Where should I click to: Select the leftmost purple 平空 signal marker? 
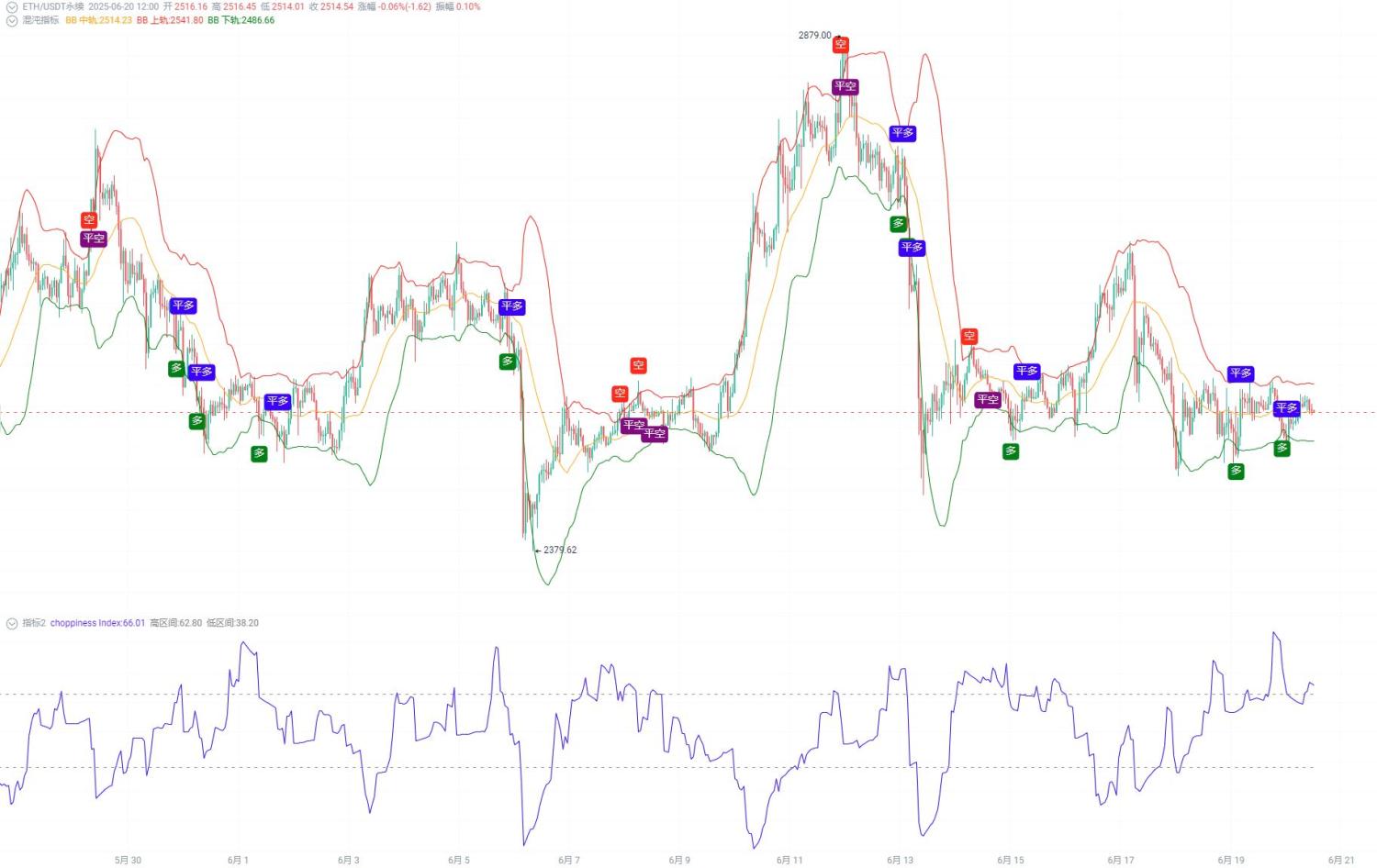tap(94, 239)
